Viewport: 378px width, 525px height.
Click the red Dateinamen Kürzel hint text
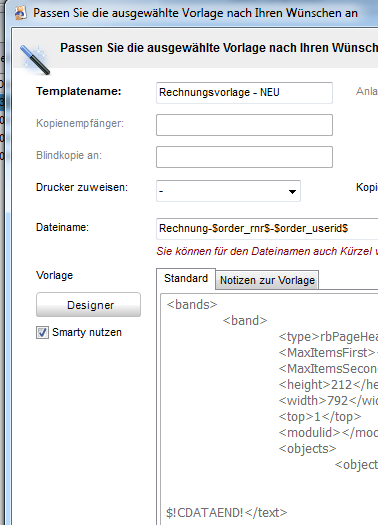pyautogui.click(x=267, y=251)
